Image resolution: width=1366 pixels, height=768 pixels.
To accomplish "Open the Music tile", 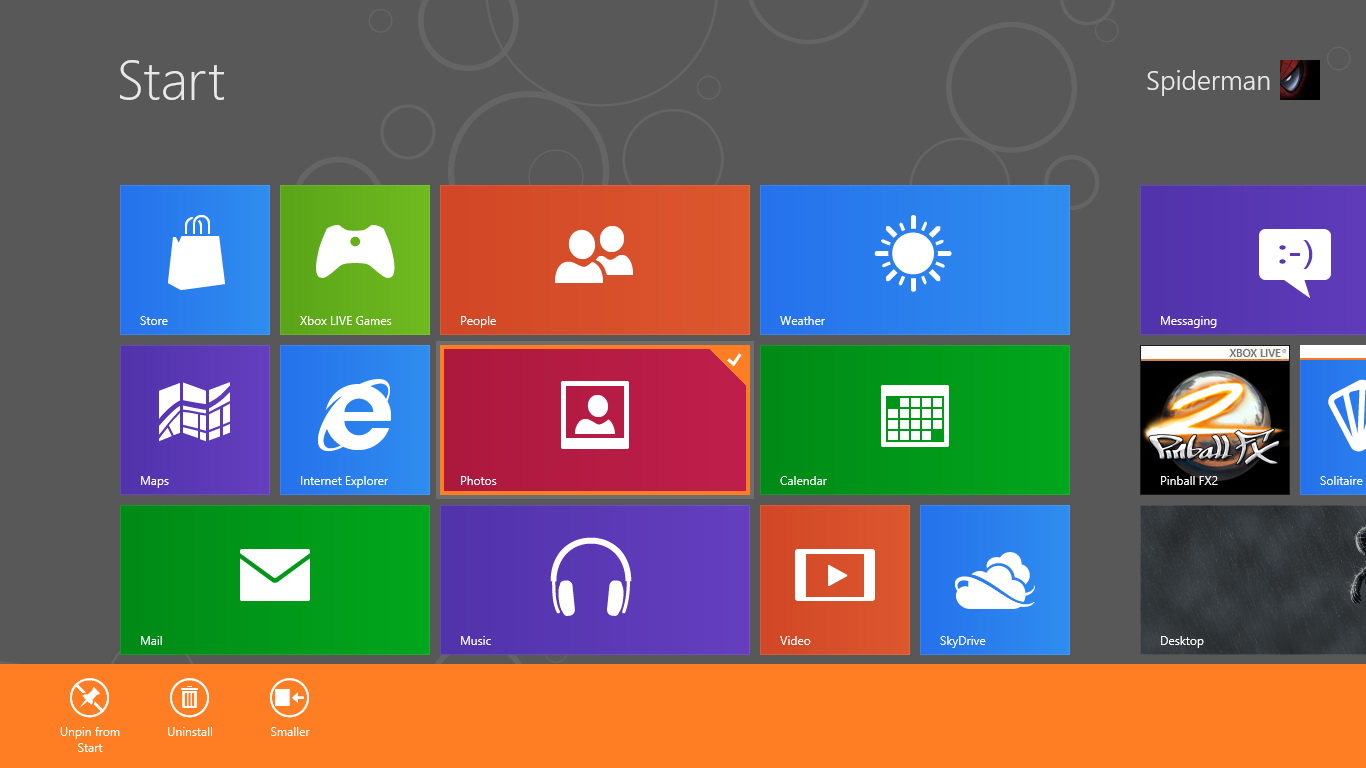I will coord(595,580).
